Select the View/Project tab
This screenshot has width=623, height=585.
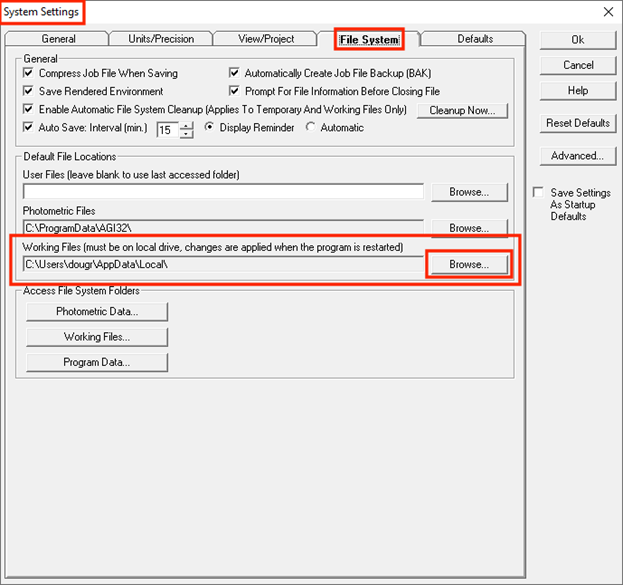pos(266,39)
